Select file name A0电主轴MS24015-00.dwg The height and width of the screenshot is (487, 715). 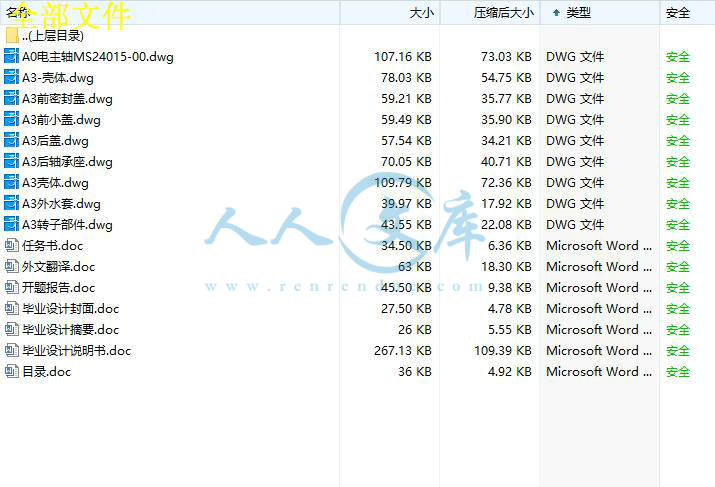pyautogui.click(x=98, y=57)
